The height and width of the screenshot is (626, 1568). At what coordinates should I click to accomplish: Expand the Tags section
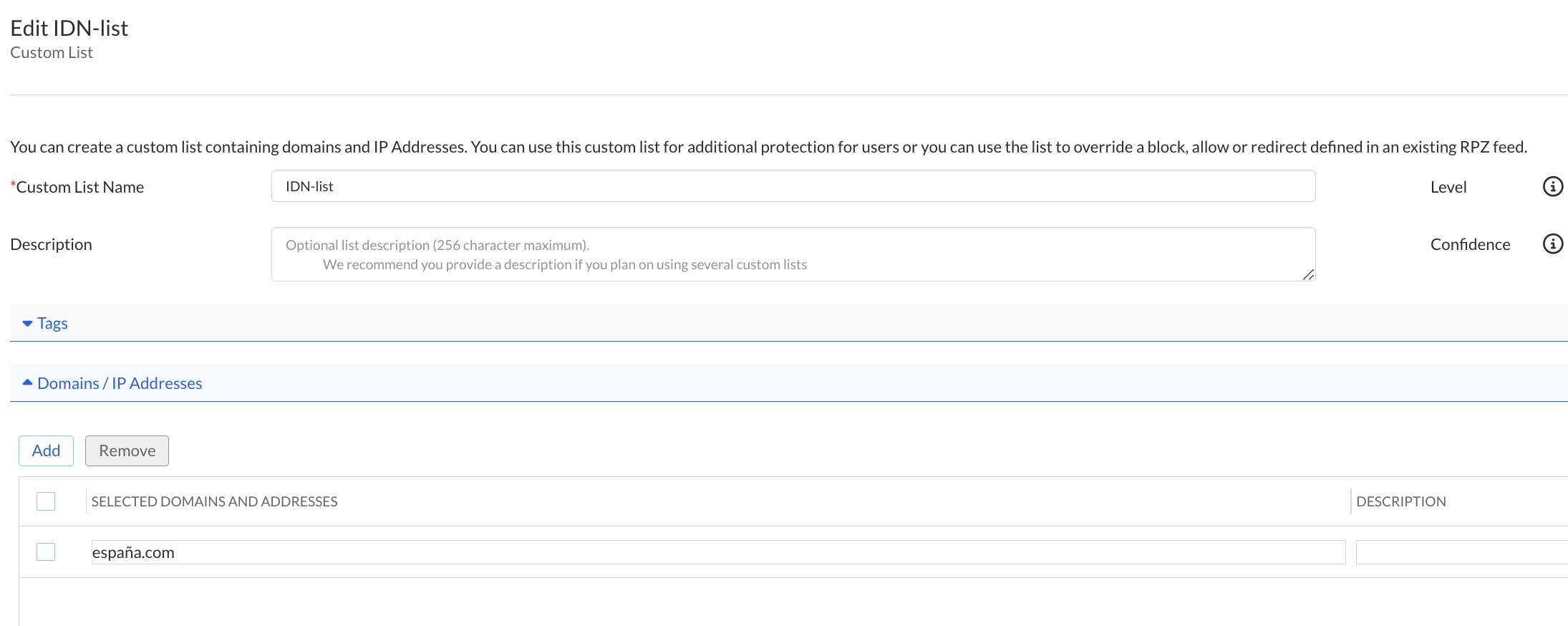point(52,323)
